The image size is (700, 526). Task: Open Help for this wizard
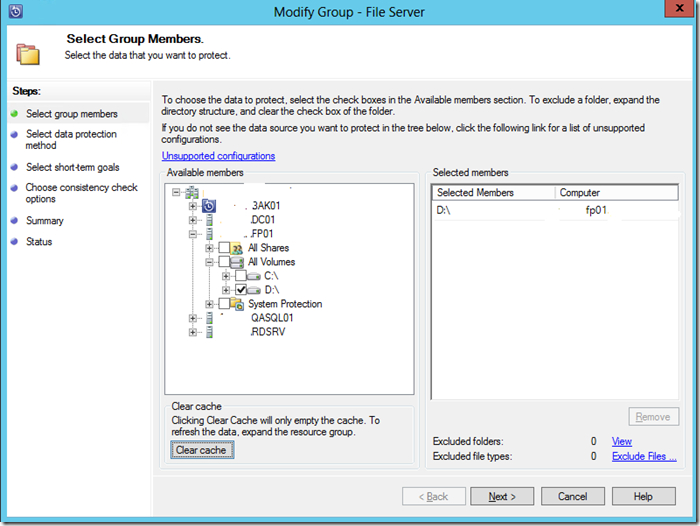643,497
